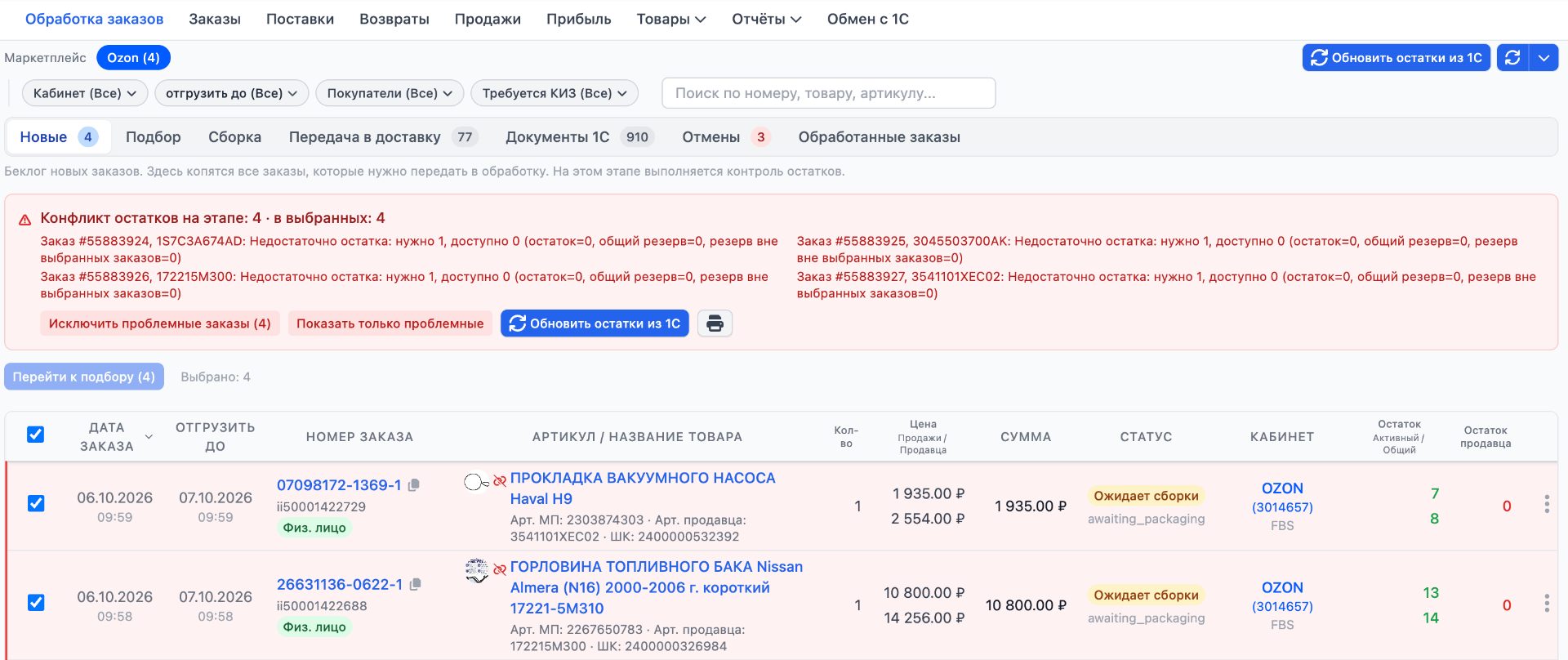The height and width of the screenshot is (660, 1568).
Task: Focus the search by number, product field
Action: click(x=828, y=93)
